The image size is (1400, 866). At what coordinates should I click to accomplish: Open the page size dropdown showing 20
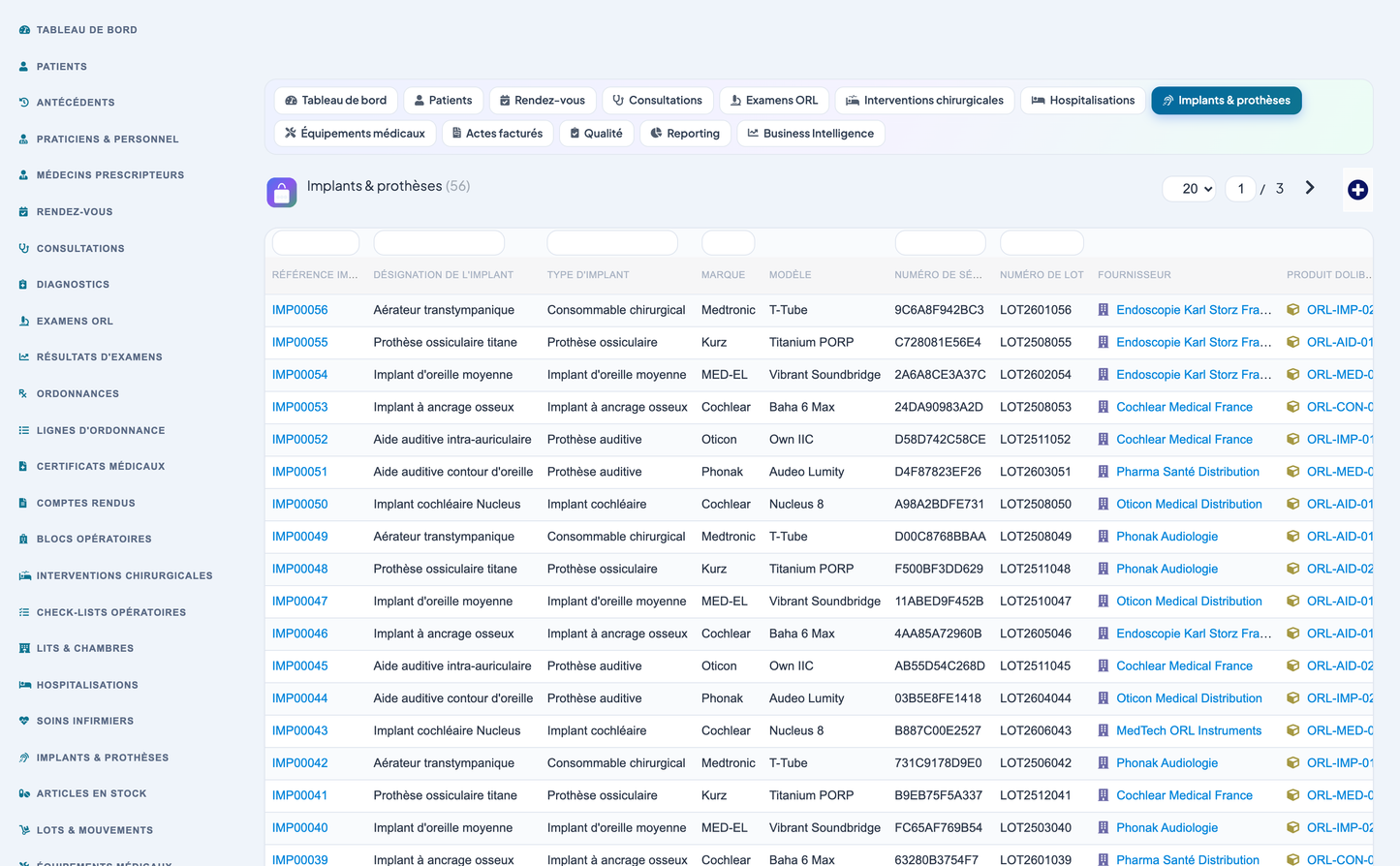coord(1190,189)
